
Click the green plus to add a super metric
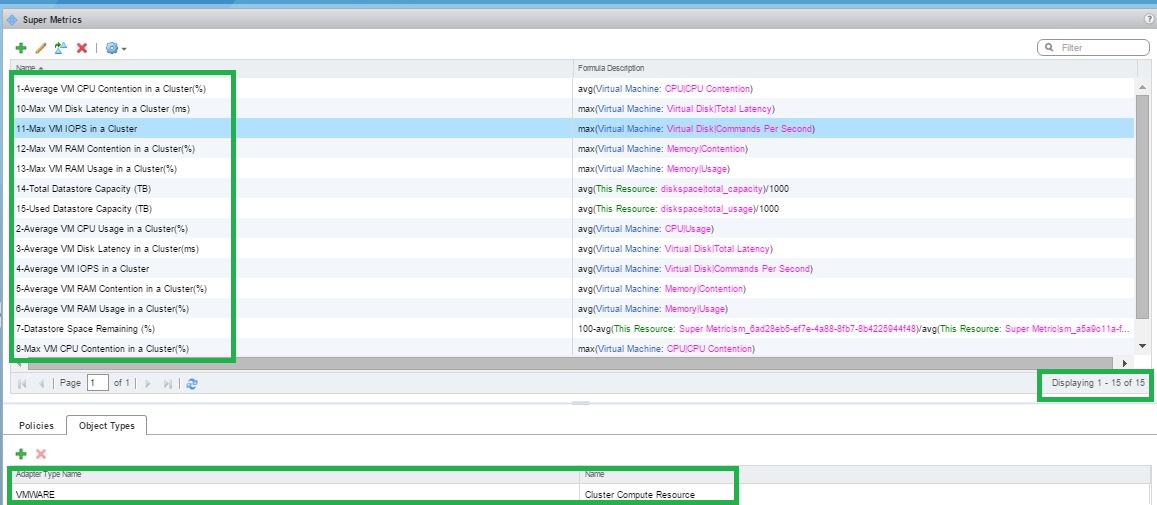pos(21,48)
